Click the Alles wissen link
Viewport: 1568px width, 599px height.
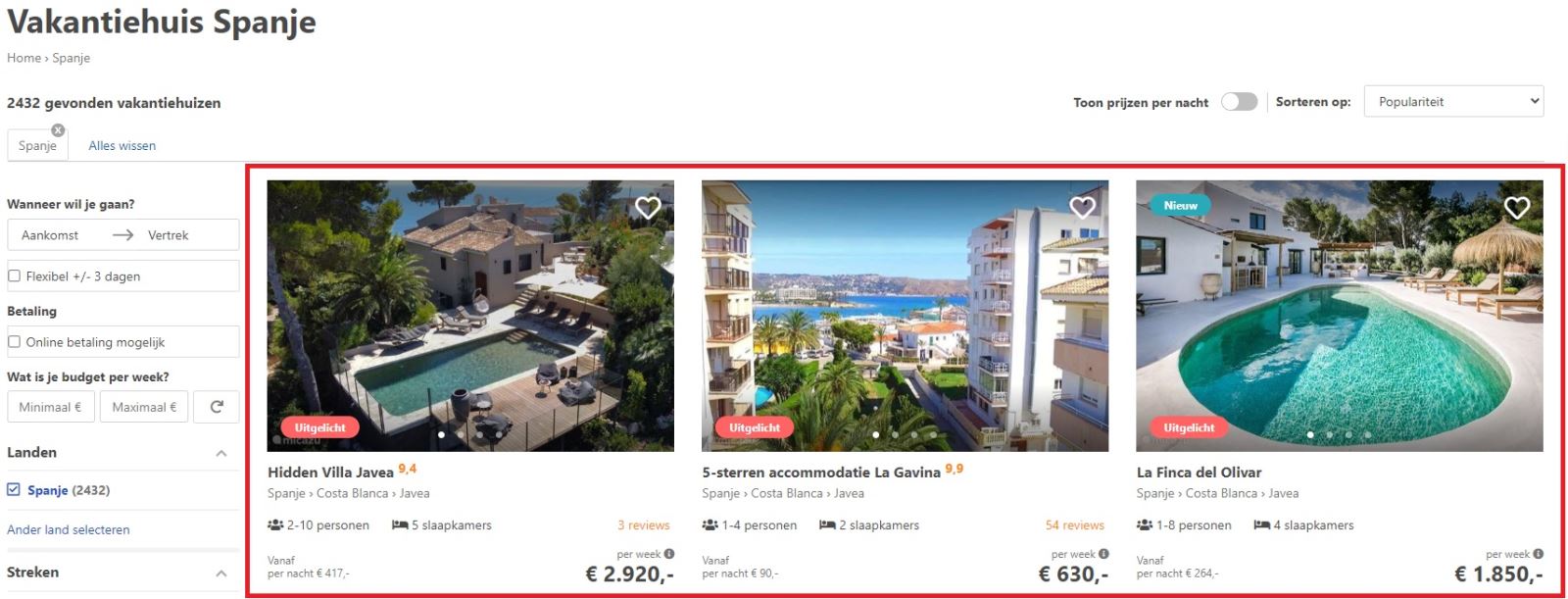tap(122, 146)
